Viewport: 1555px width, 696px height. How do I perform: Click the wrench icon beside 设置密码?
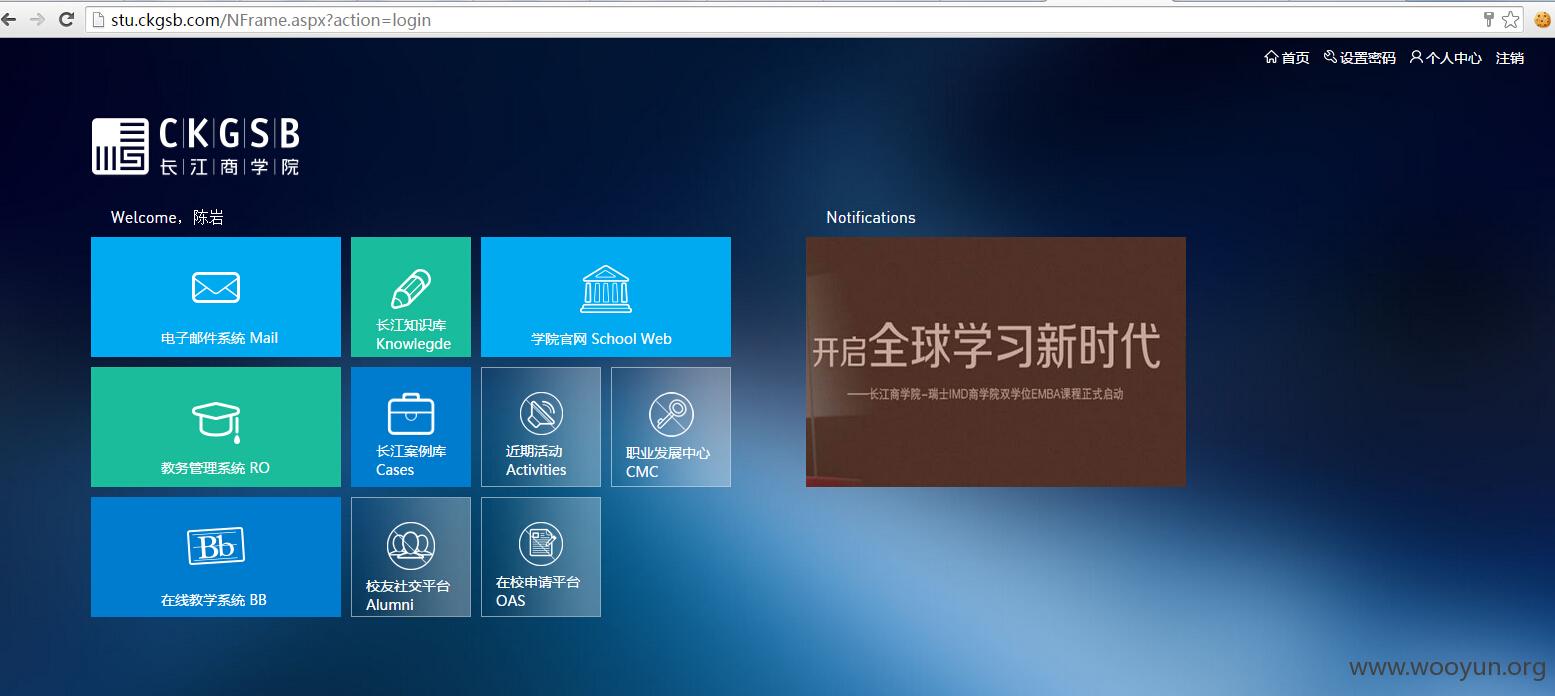coord(1330,57)
